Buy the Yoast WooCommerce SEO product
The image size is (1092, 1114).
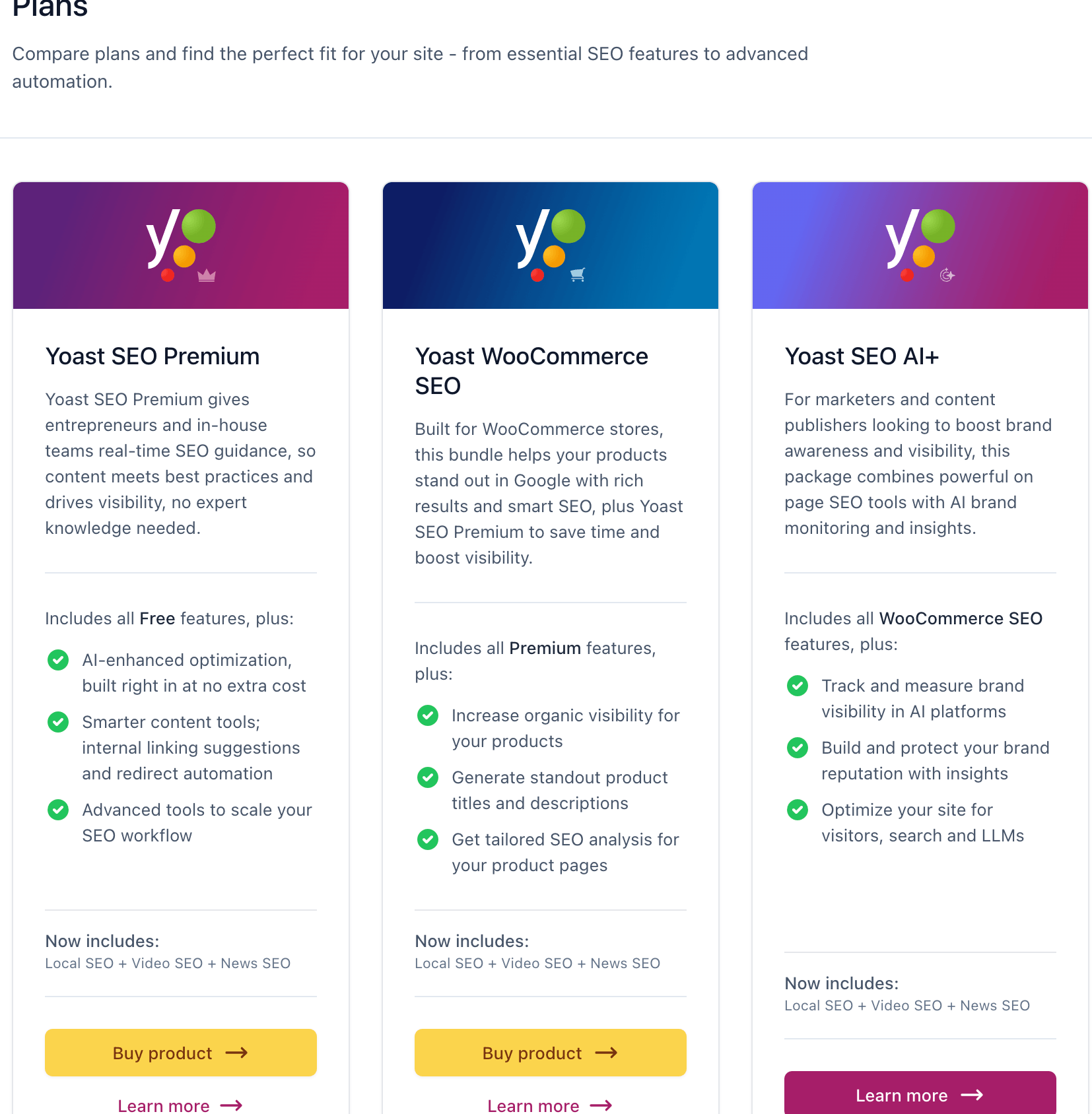[x=550, y=1053]
